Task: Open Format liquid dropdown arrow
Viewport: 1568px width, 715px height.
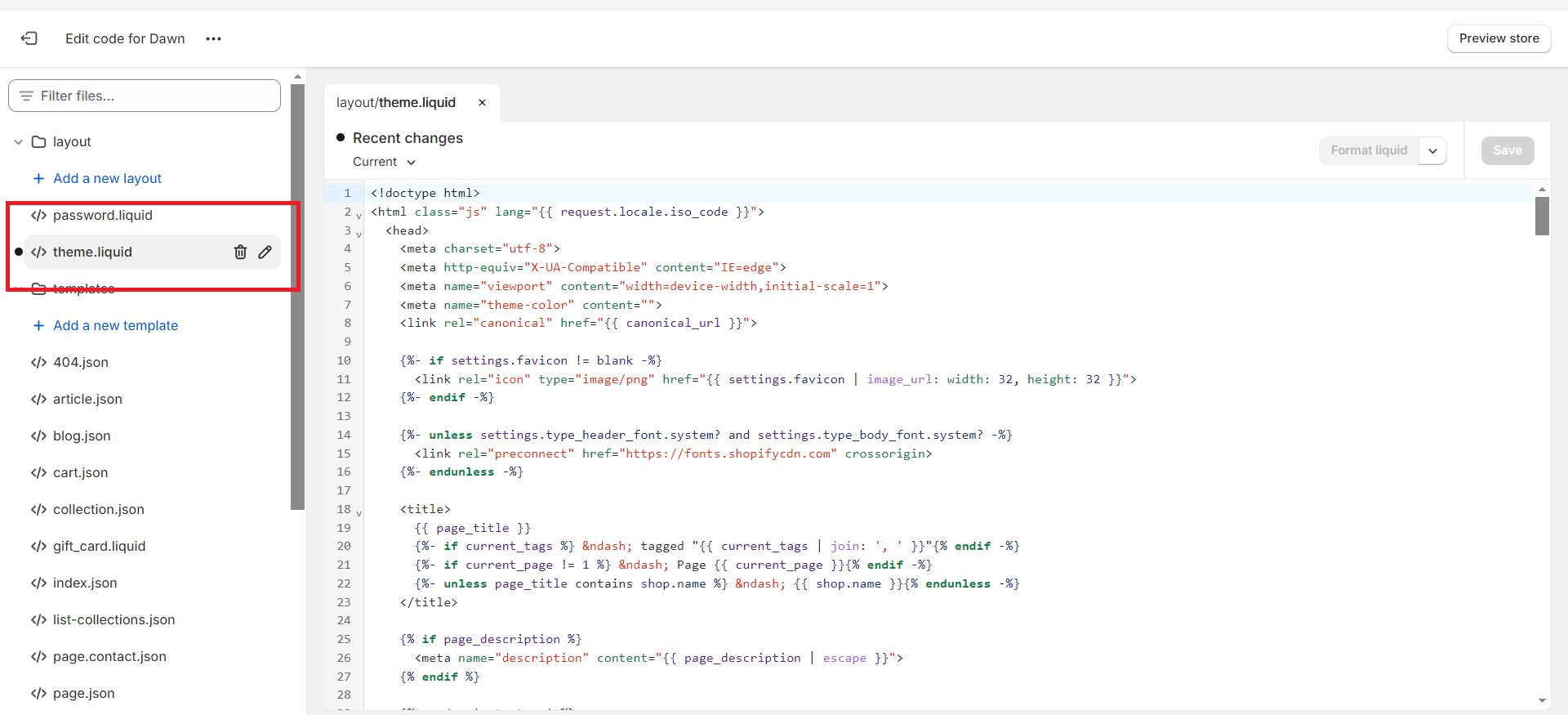Action: 1432,150
